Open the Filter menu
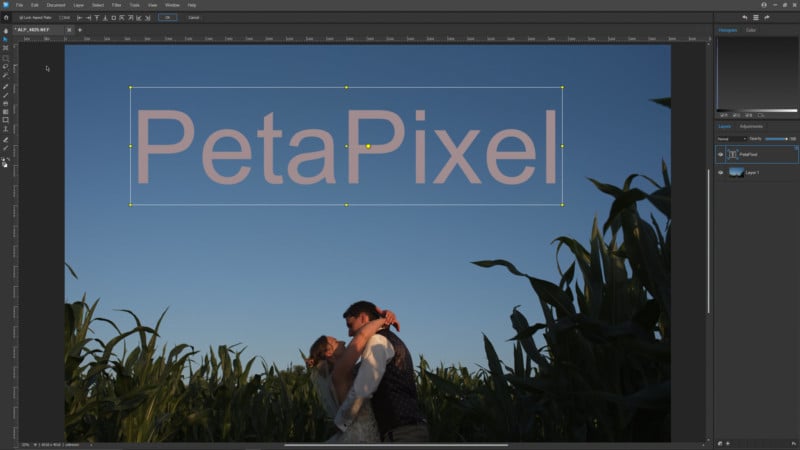Screen dimensions: 800x450 (x=116, y=5)
